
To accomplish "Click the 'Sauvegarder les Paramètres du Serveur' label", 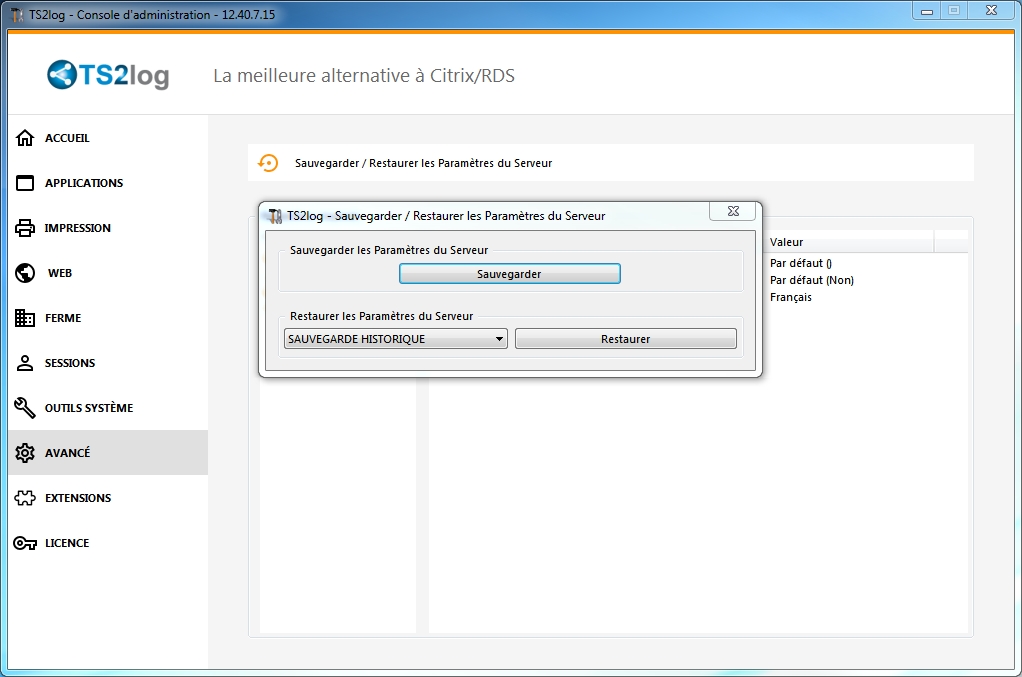I will click(x=389, y=250).
